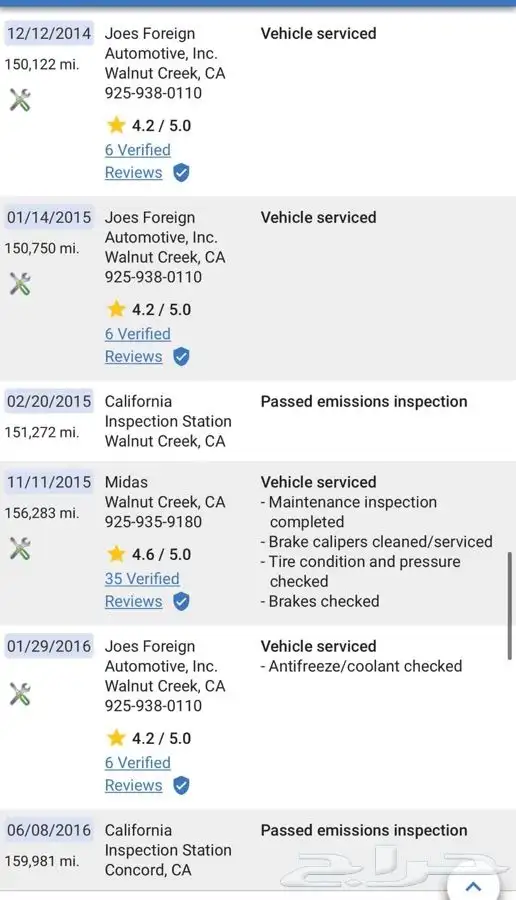
Task: Select the 02/20/2015 date label
Action: (x=49, y=401)
